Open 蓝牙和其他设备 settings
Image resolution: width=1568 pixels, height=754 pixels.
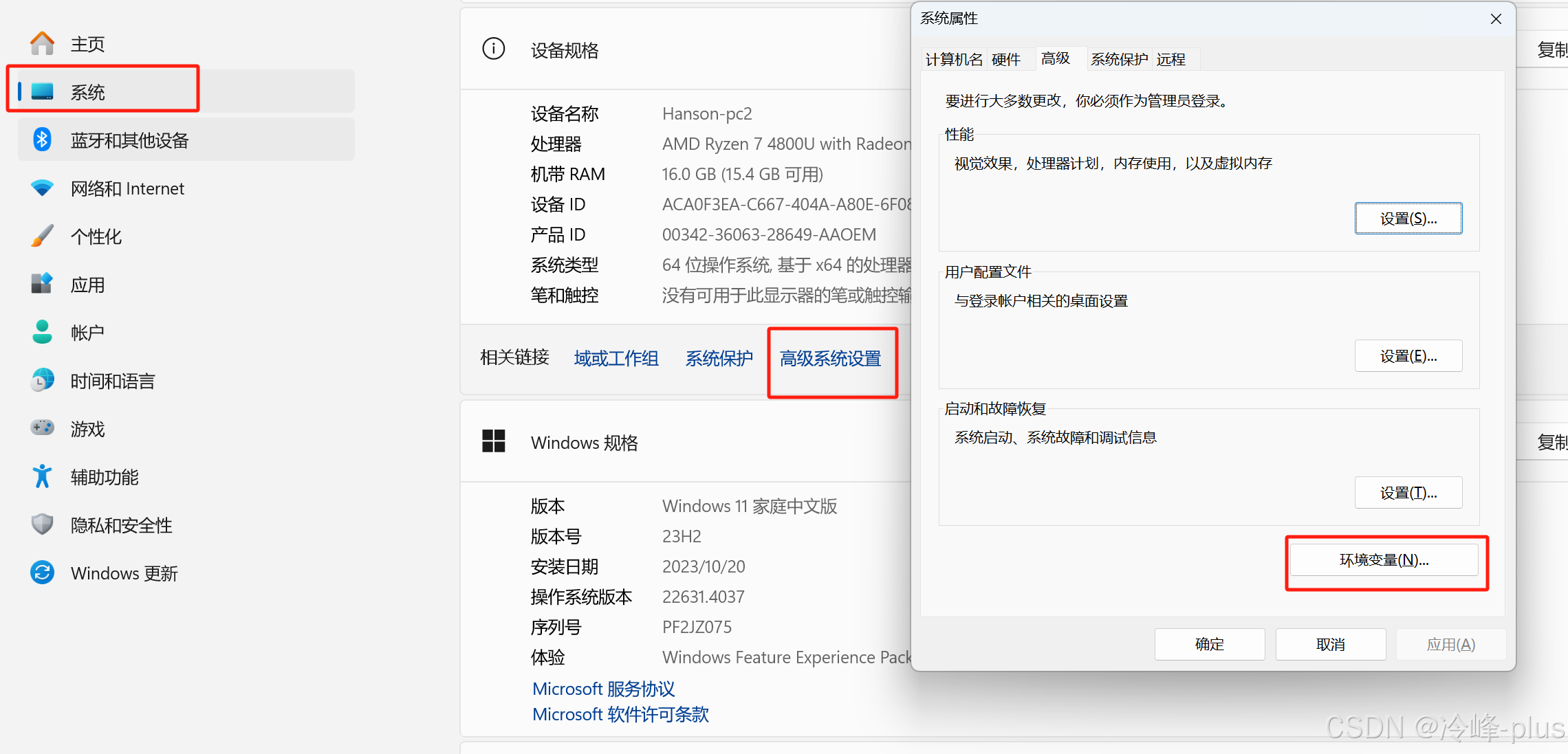(186, 140)
